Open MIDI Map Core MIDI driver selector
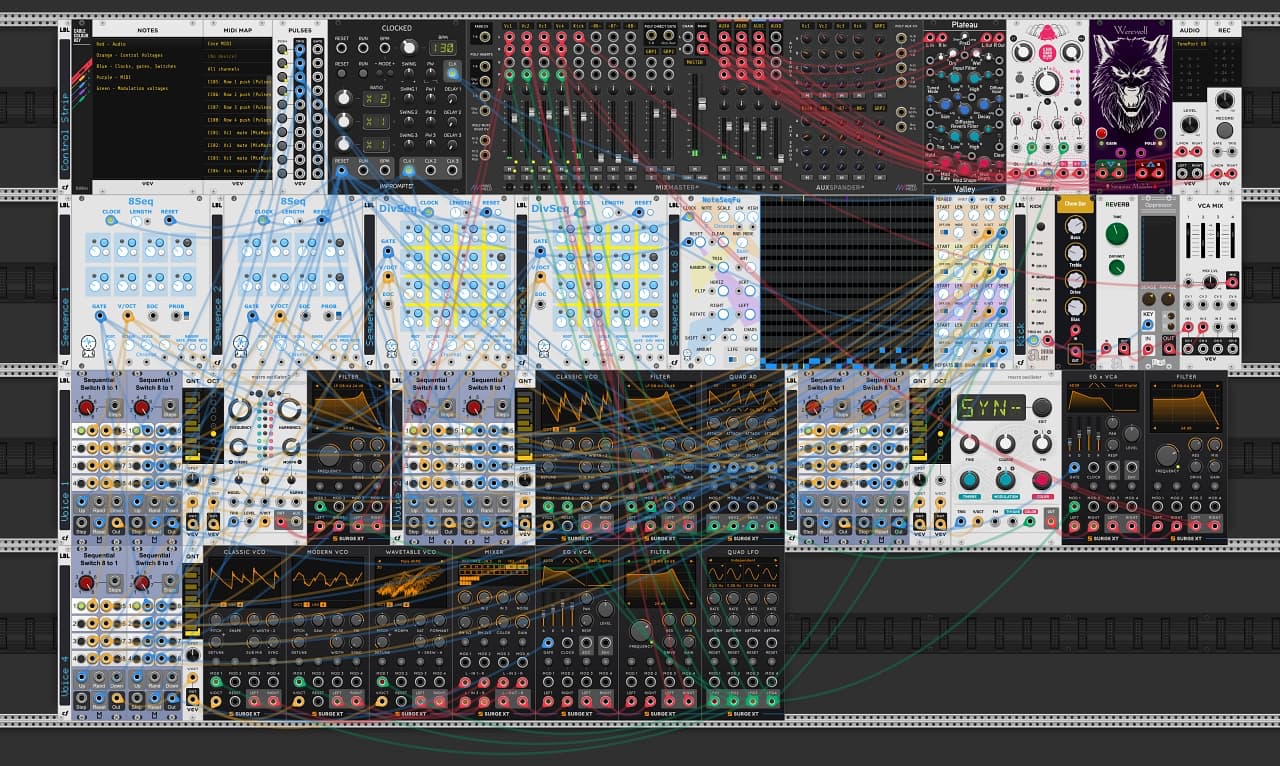The image size is (1280, 766). (x=237, y=44)
